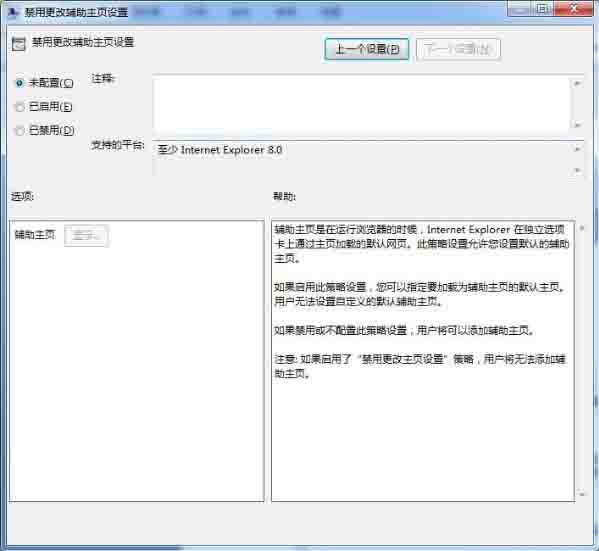The height and width of the screenshot is (551, 599).
Task: Click help paragraph starting 如果禁用或不配置
Action: tap(404, 330)
